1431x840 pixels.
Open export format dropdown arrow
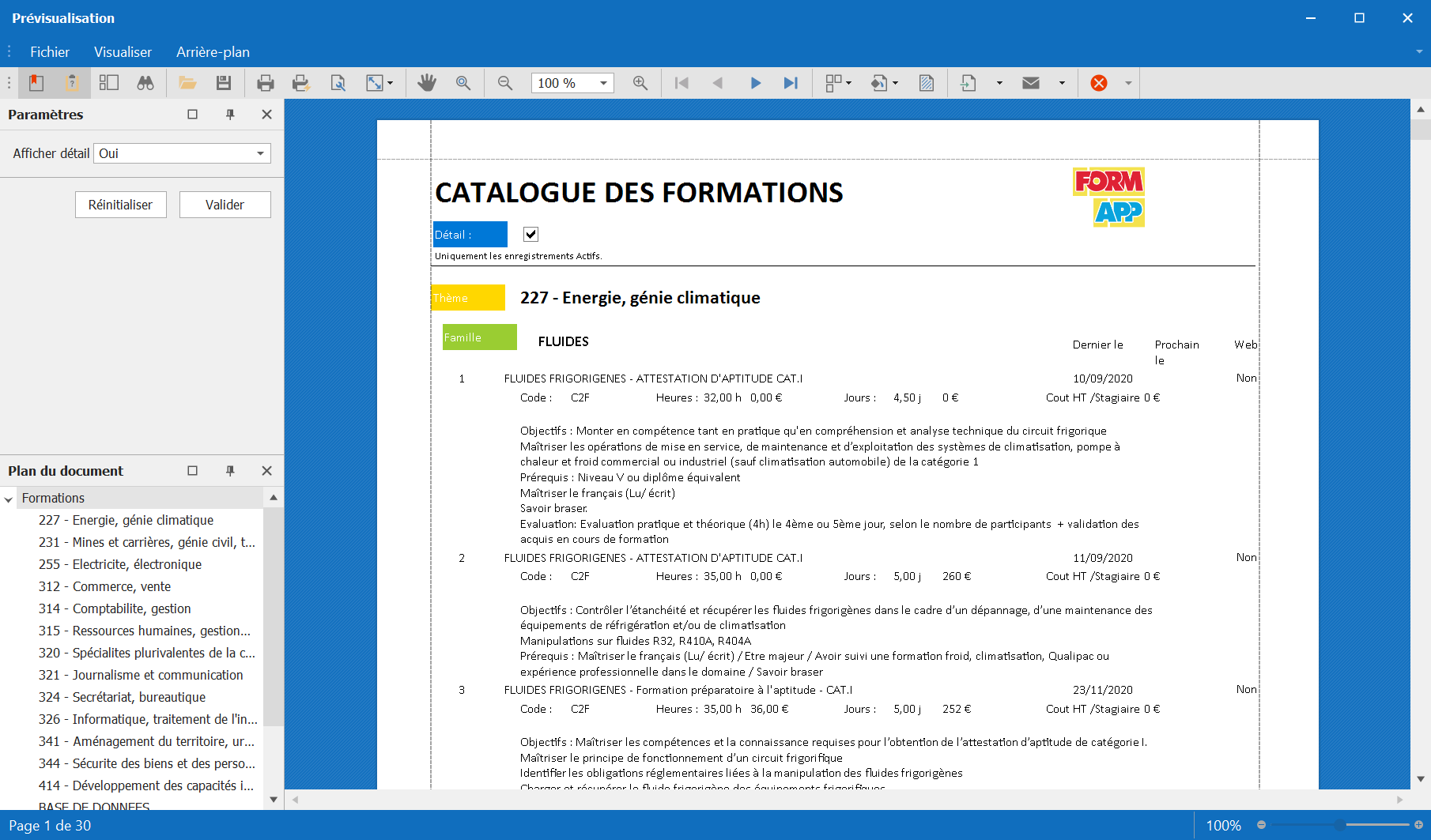coord(999,83)
